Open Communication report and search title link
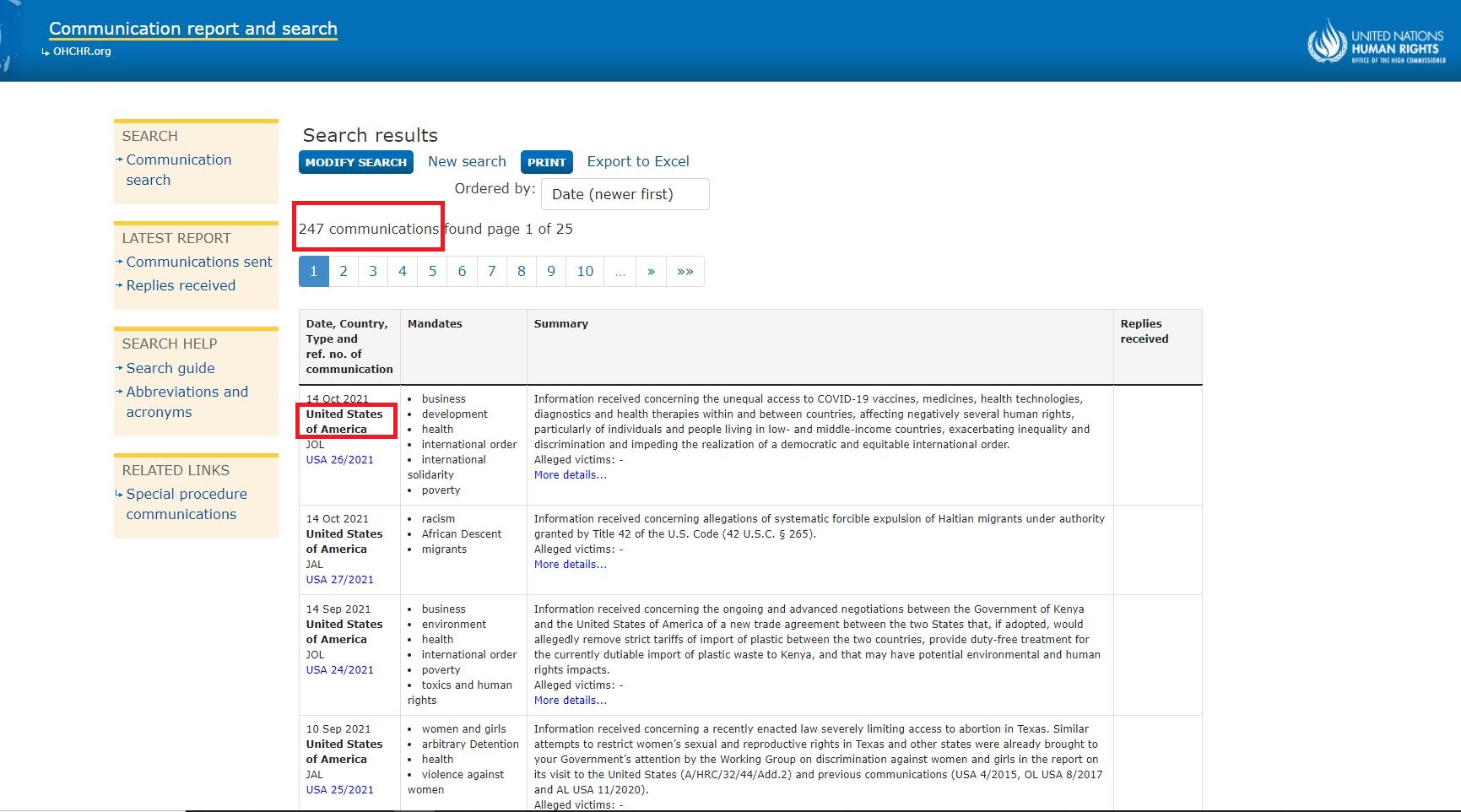 [192, 29]
